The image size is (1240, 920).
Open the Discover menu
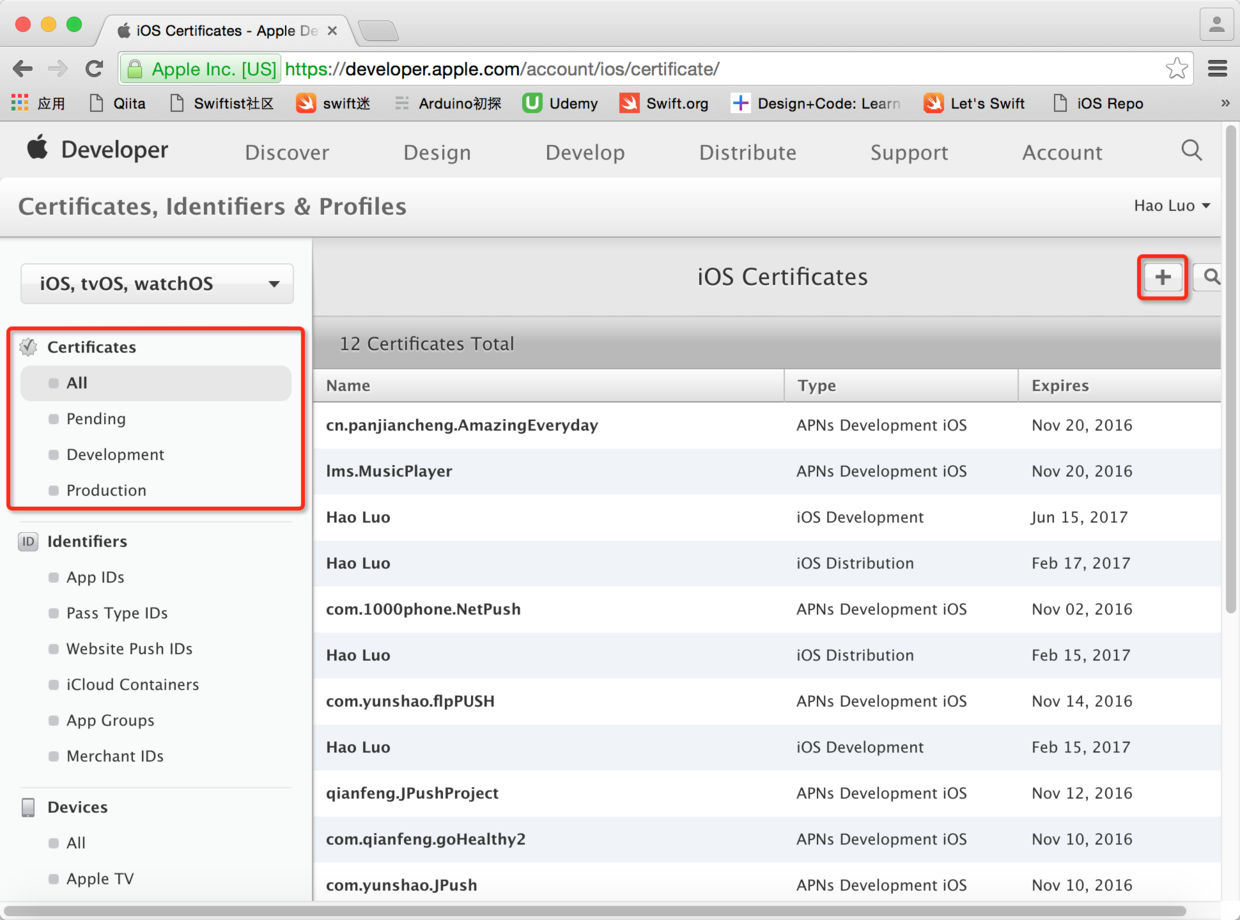click(287, 152)
